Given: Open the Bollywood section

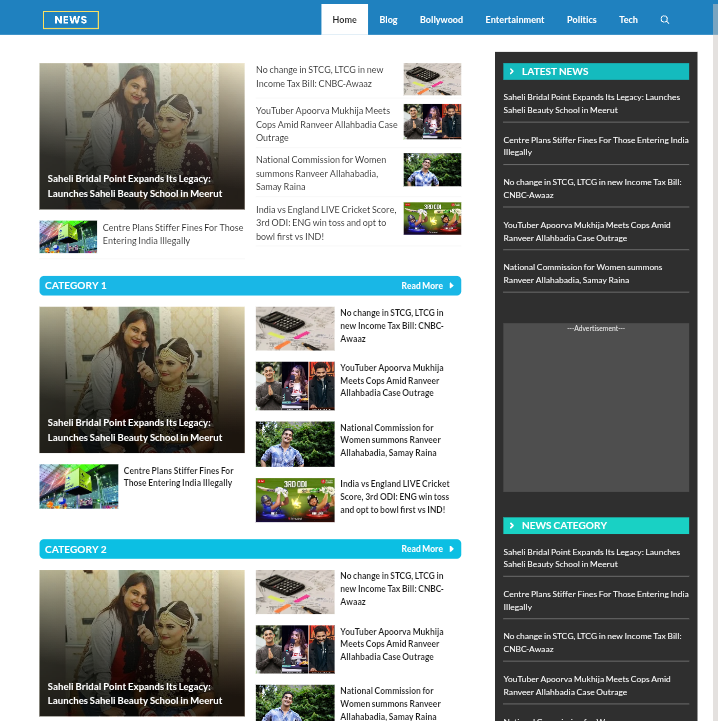Looking at the screenshot, I should pyautogui.click(x=441, y=19).
